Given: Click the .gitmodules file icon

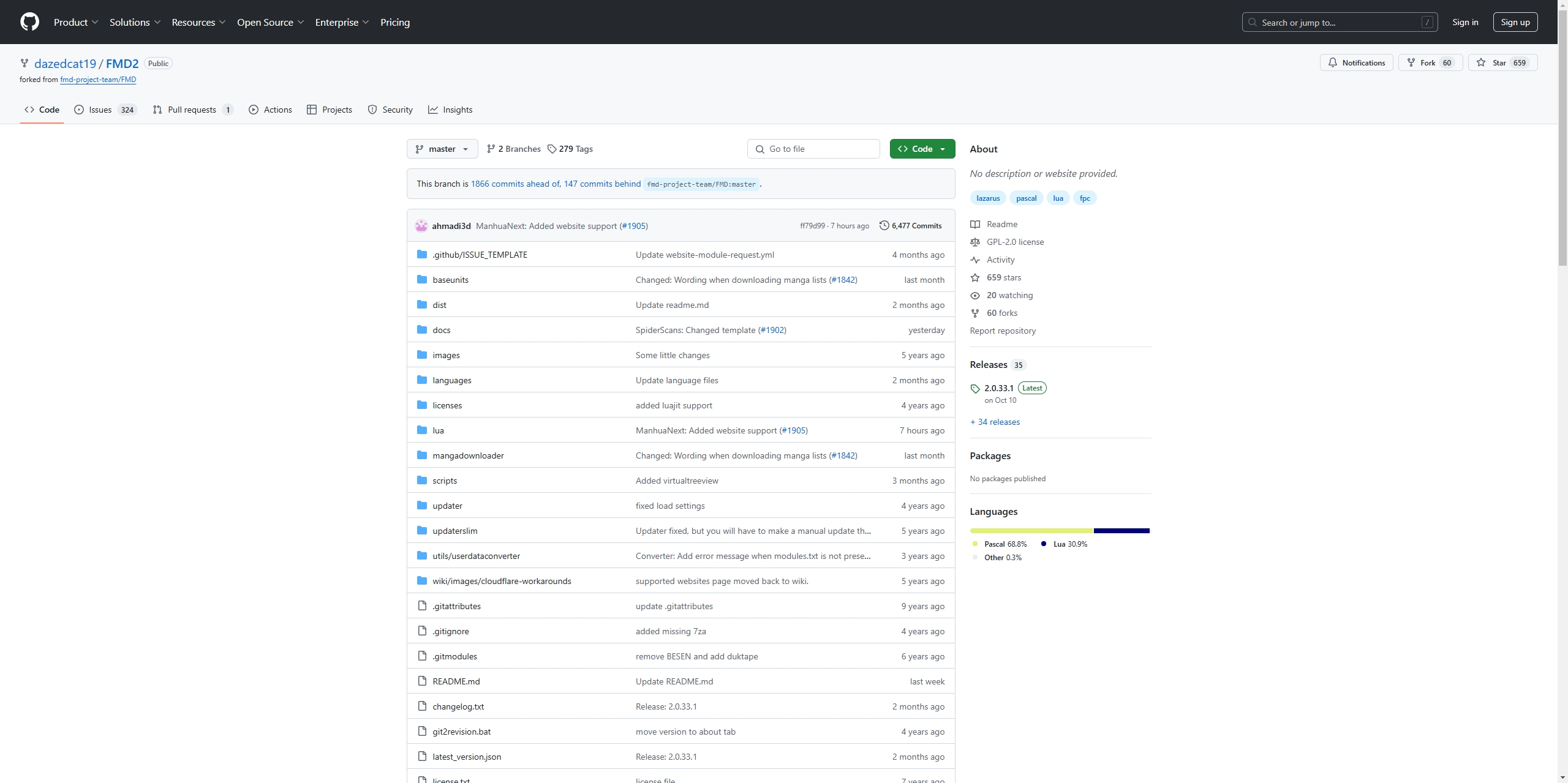Looking at the screenshot, I should [422, 656].
